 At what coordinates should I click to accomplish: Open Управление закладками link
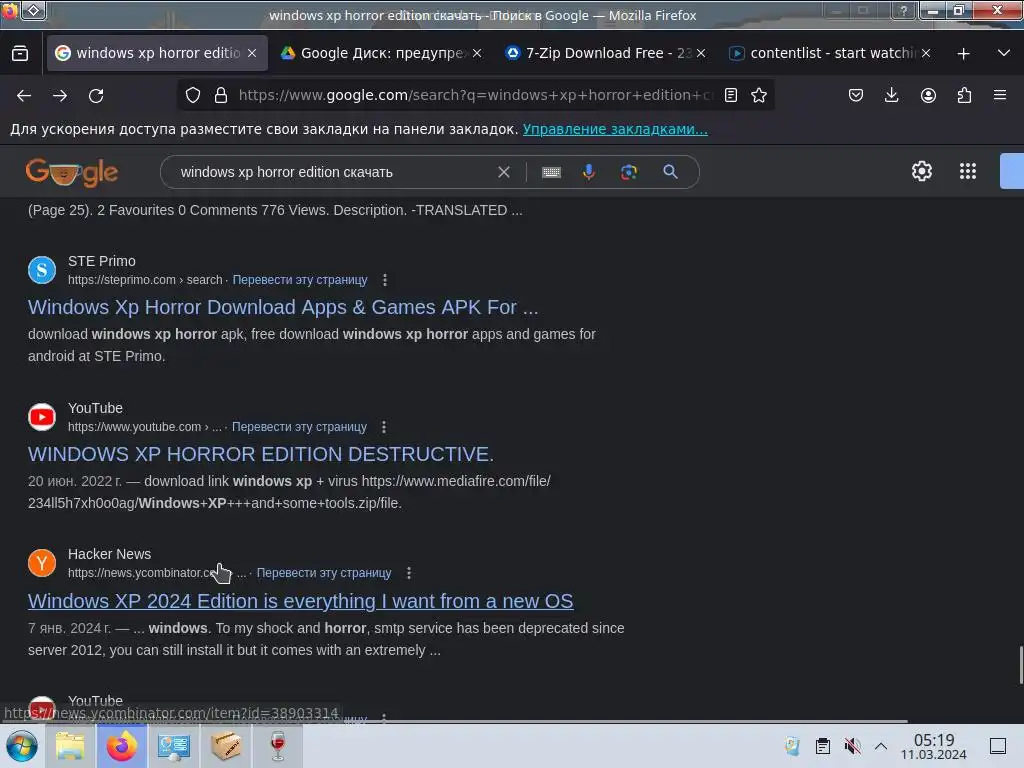click(x=615, y=129)
